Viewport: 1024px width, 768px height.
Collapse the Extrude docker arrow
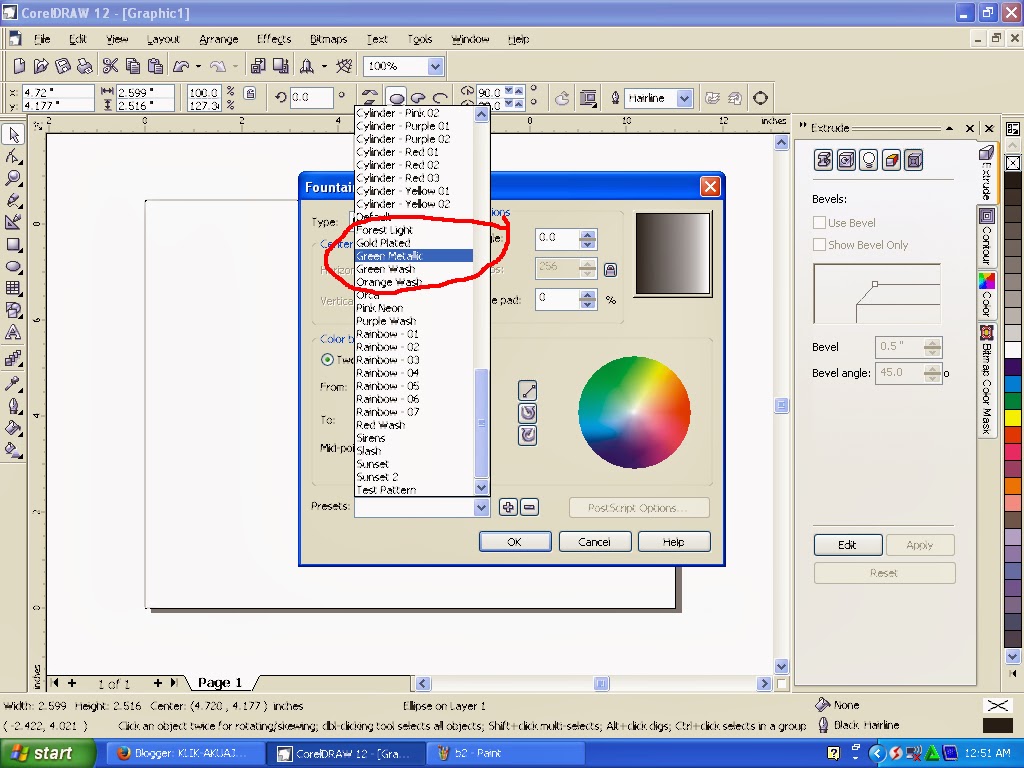[x=950, y=128]
